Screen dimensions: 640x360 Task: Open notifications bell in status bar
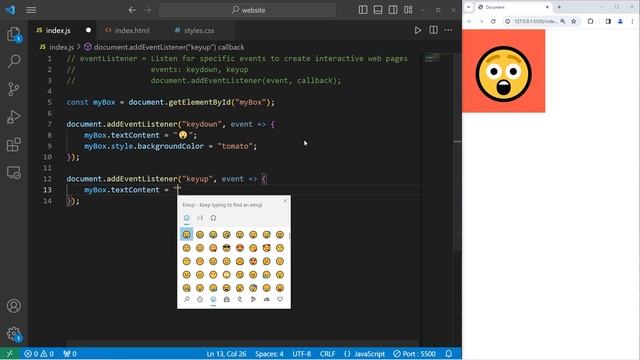[449, 354]
